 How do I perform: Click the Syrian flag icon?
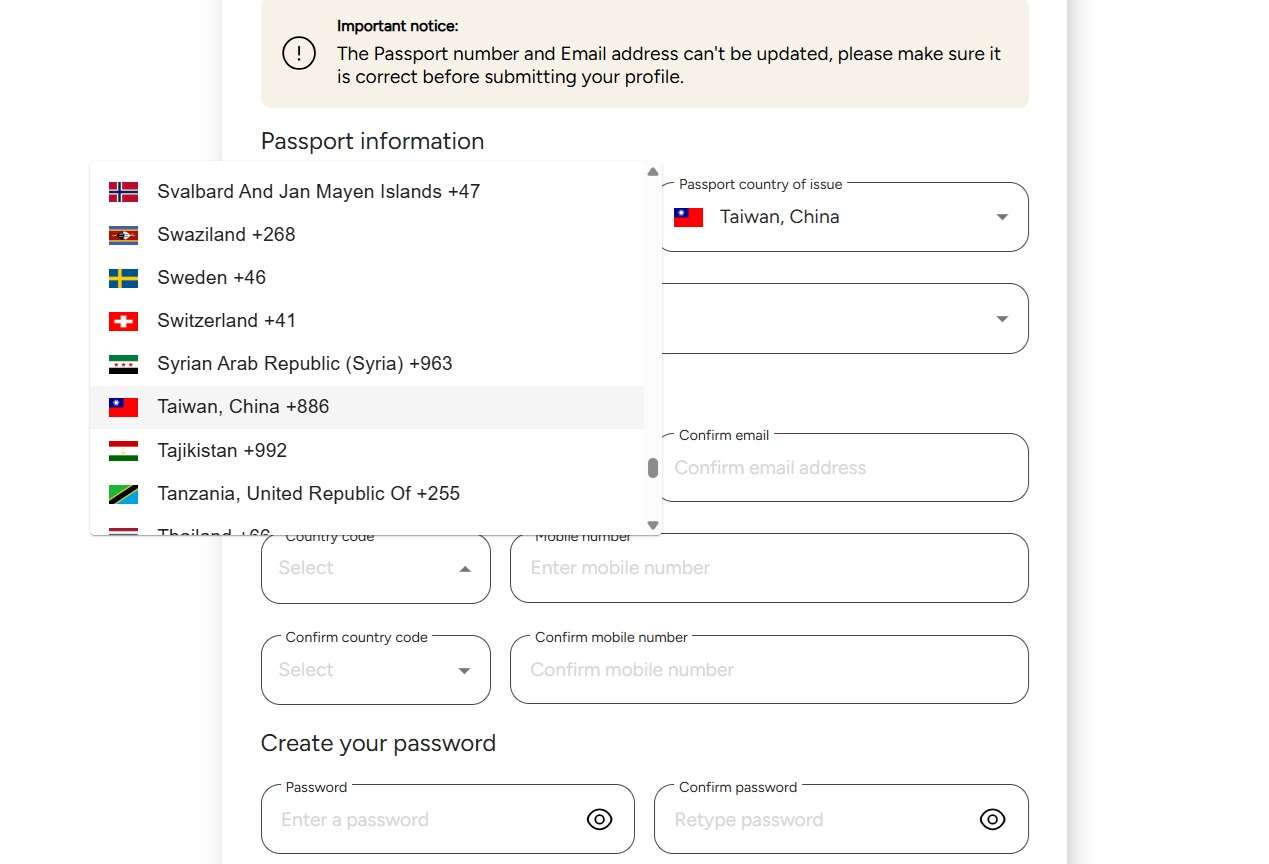123,364
